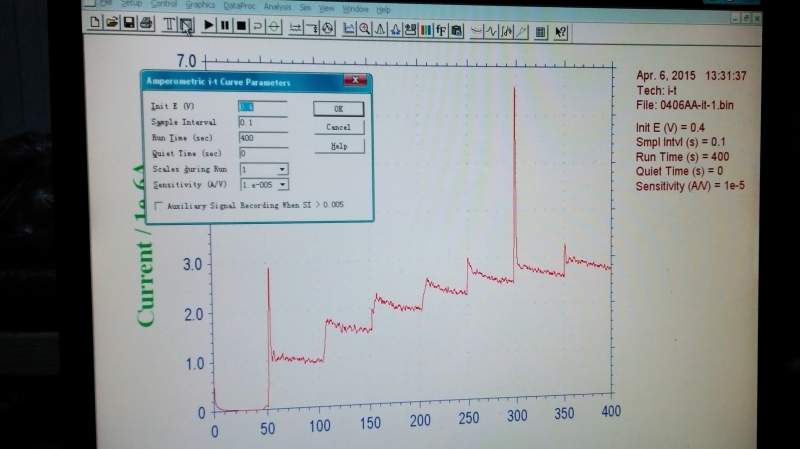Click the Linear Baseline Correction icon
This screenshot has width=800, height=449.
tap(521, 32)
